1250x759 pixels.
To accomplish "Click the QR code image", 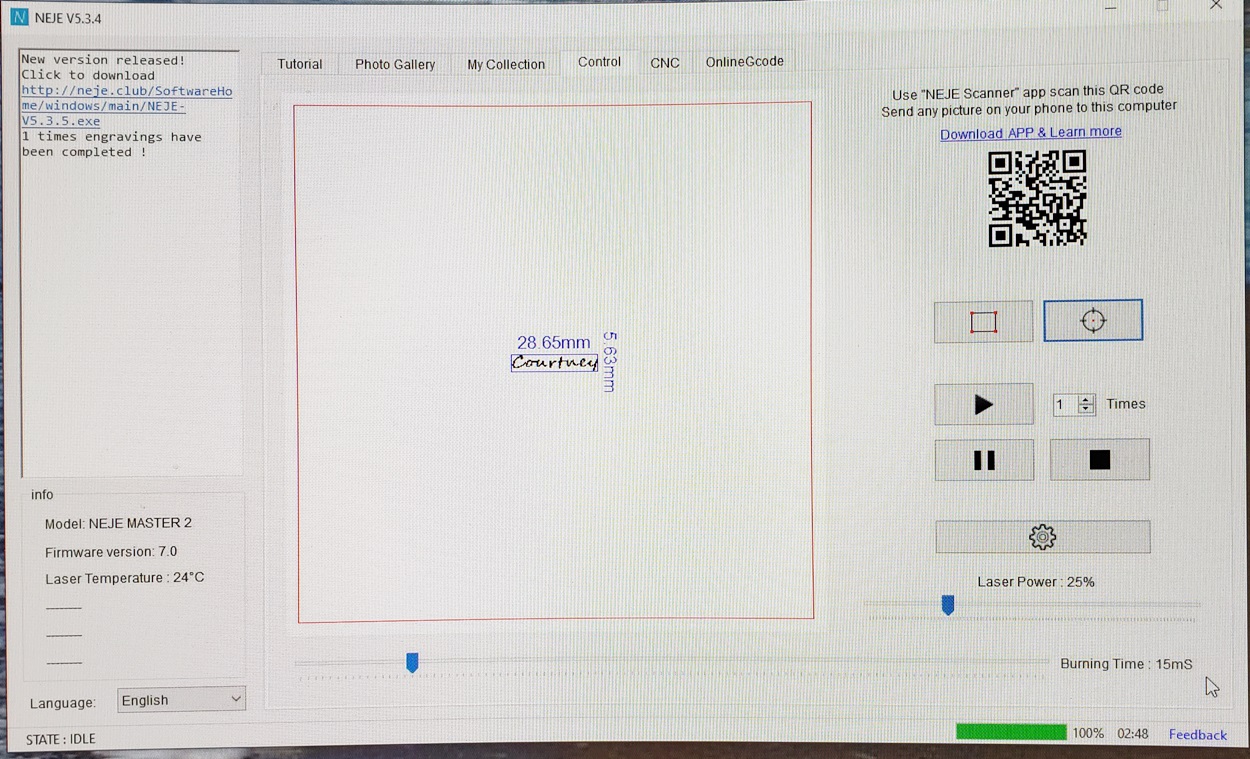I will [1037, 198].
